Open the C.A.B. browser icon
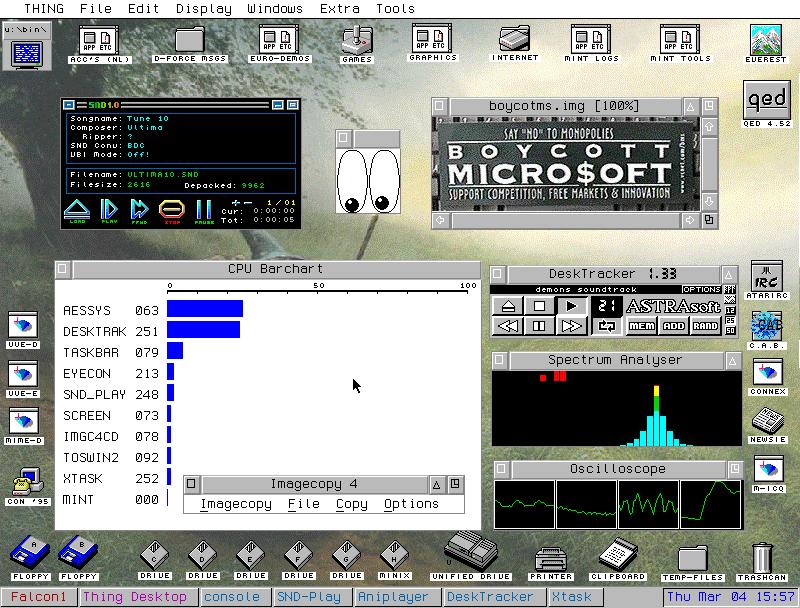Viewport: 800px width, 608px height. pyautogui.click(x=766, y=330)
